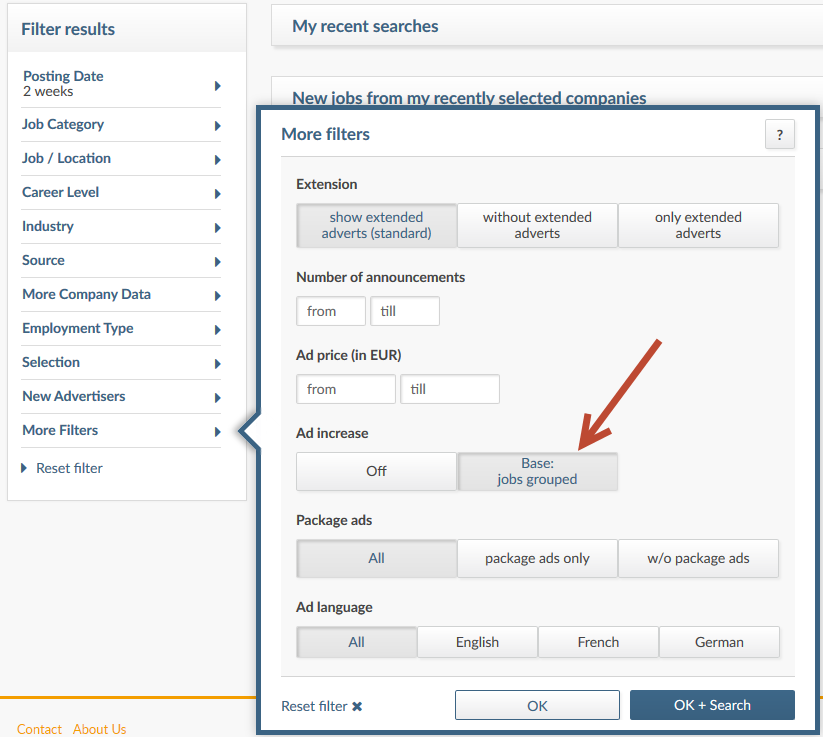Open the Career Level filter
823x737 pixels.
[x=218, y=193]
